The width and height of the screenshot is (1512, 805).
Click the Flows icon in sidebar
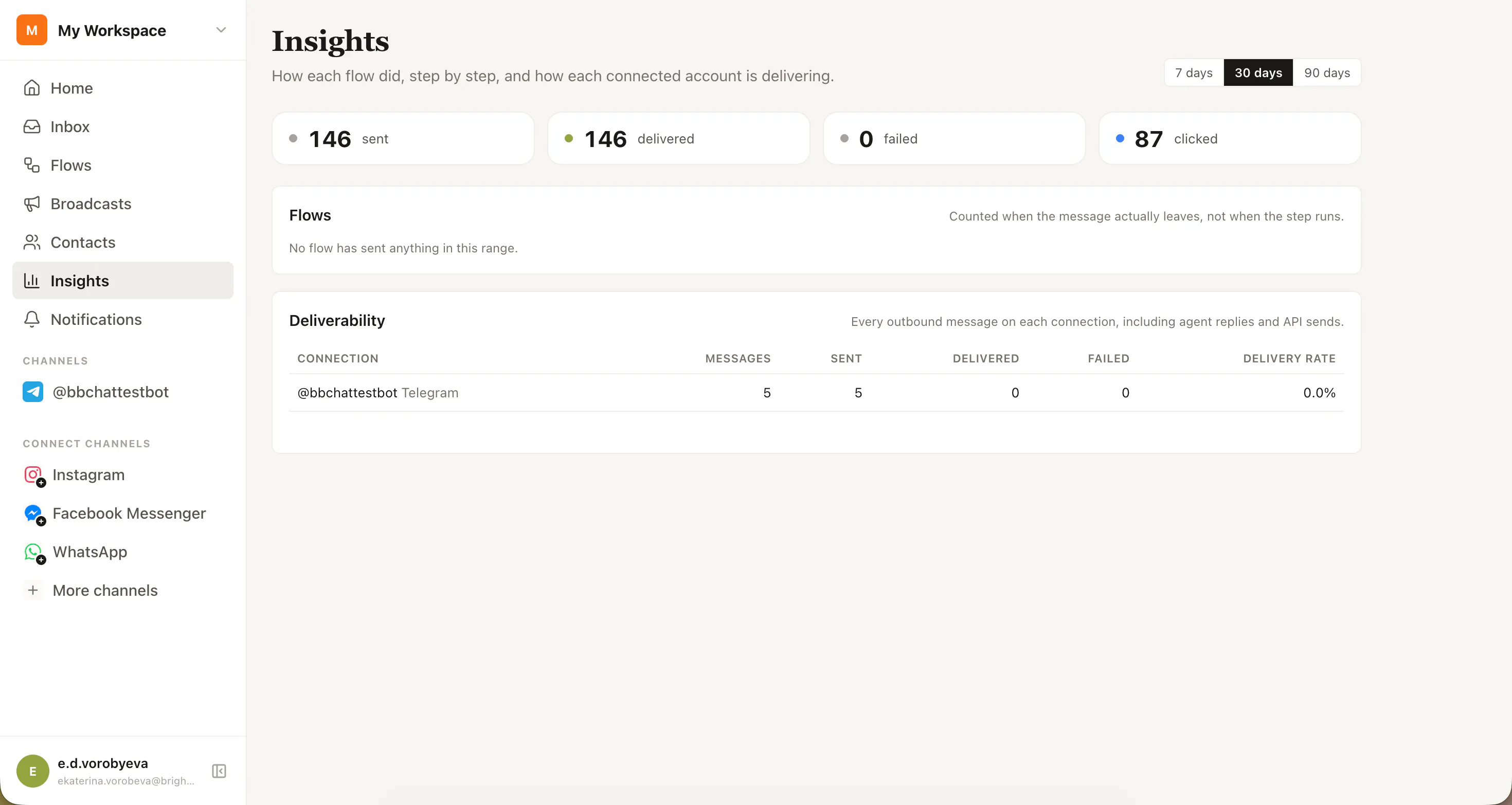point(32,166)
